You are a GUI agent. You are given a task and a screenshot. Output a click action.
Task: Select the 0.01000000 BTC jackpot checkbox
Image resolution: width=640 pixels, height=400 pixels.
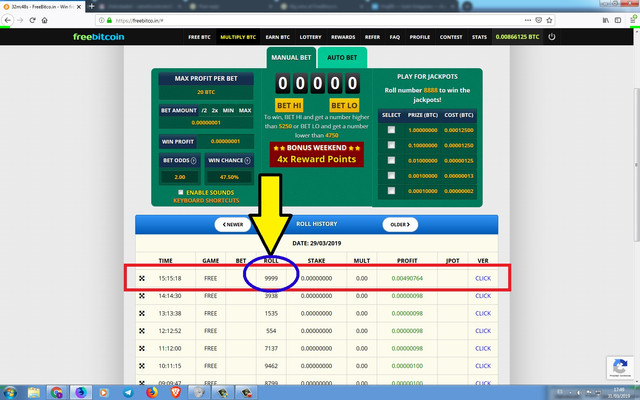(x=391, y=160)
